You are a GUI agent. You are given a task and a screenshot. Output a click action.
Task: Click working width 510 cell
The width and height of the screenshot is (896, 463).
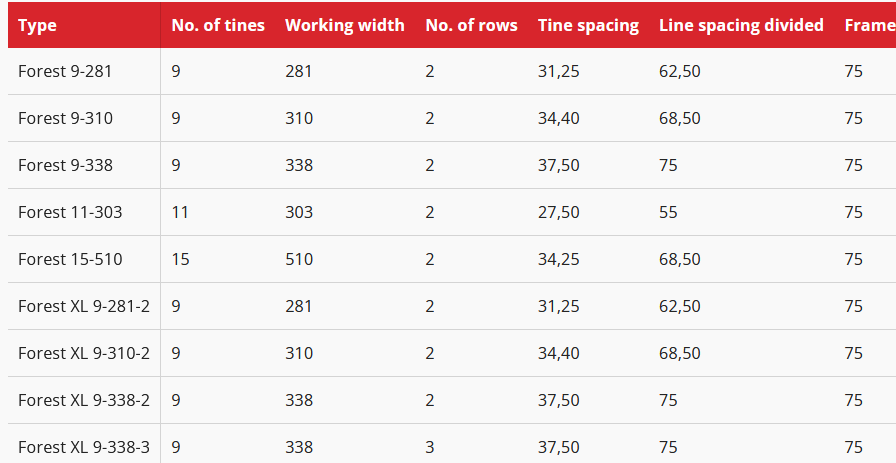[x=299, y=259]
